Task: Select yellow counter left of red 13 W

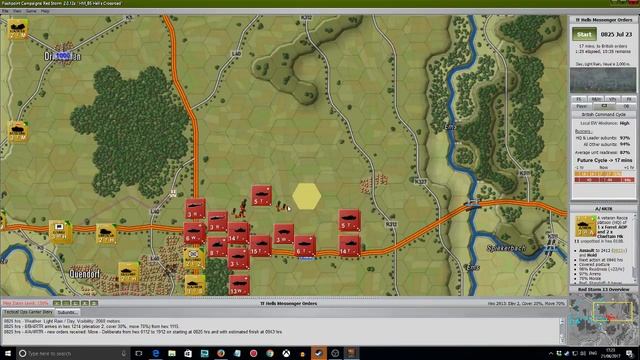Action: point(195,284)
